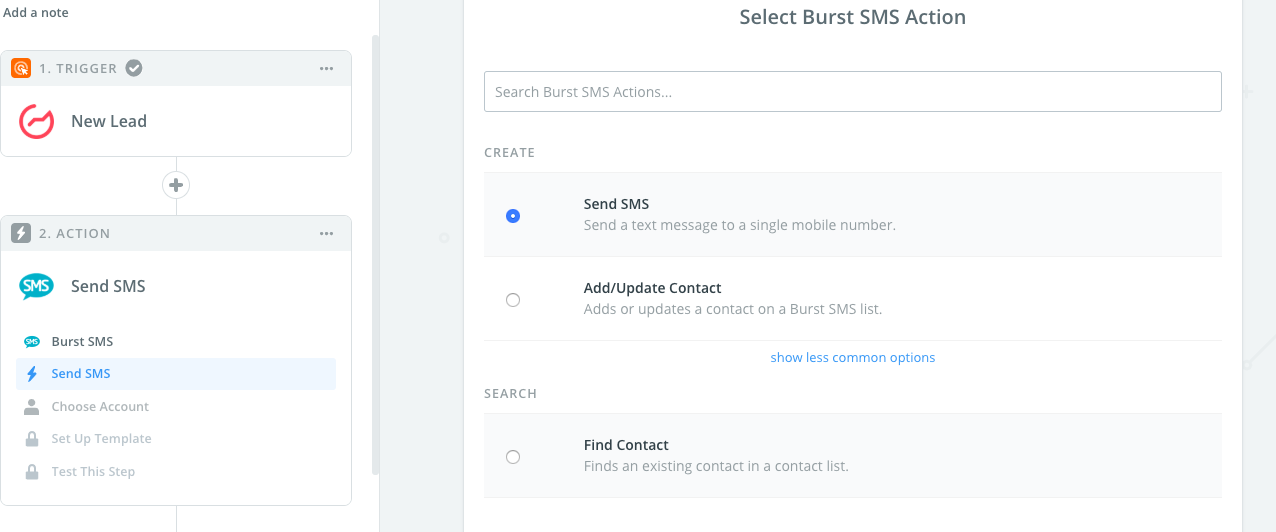Open the action step options menu
Viewport: 1276px width, 532px height.
326,234
